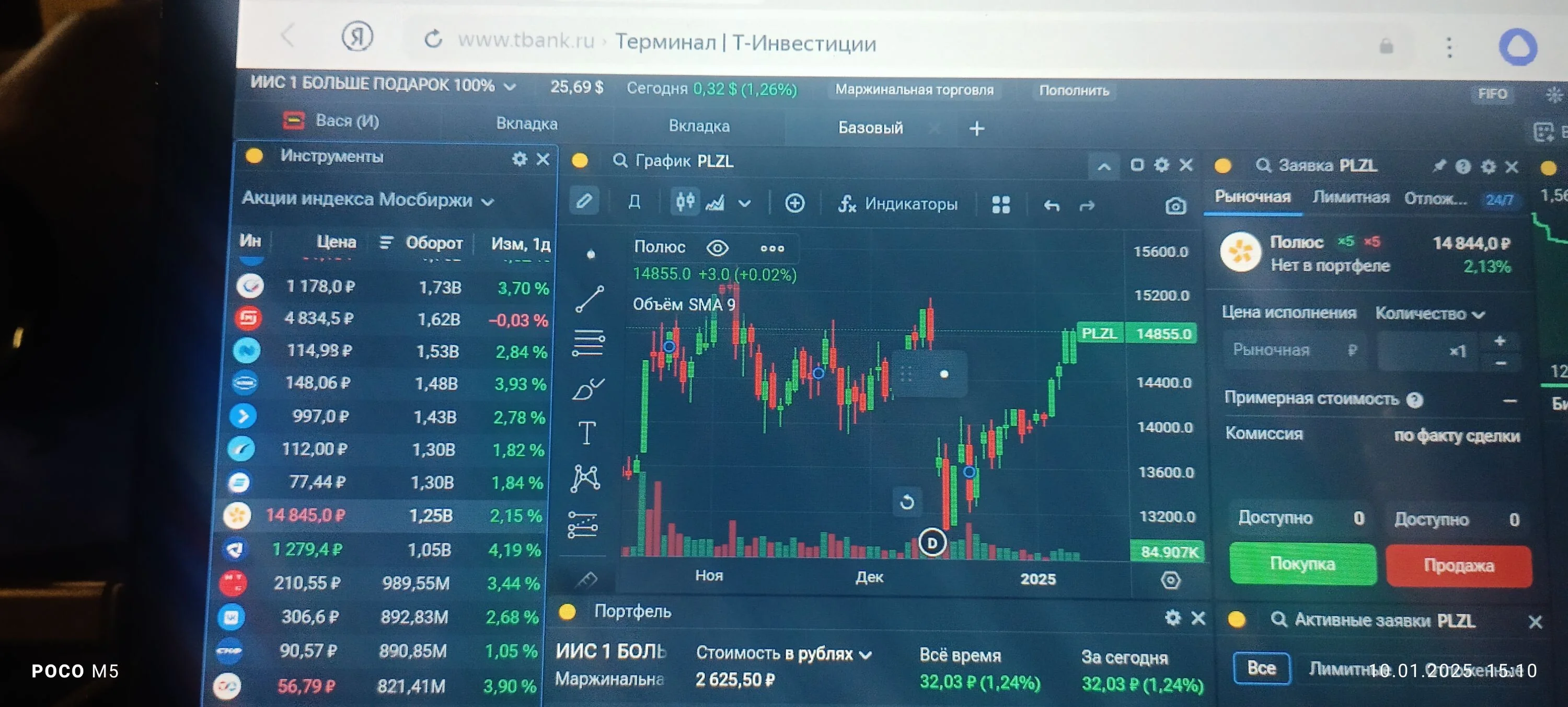Open the browser three-dot menu
The width and height of the screenshot is (1568, 707).
pyautogui.click(x=1449, y=47)
